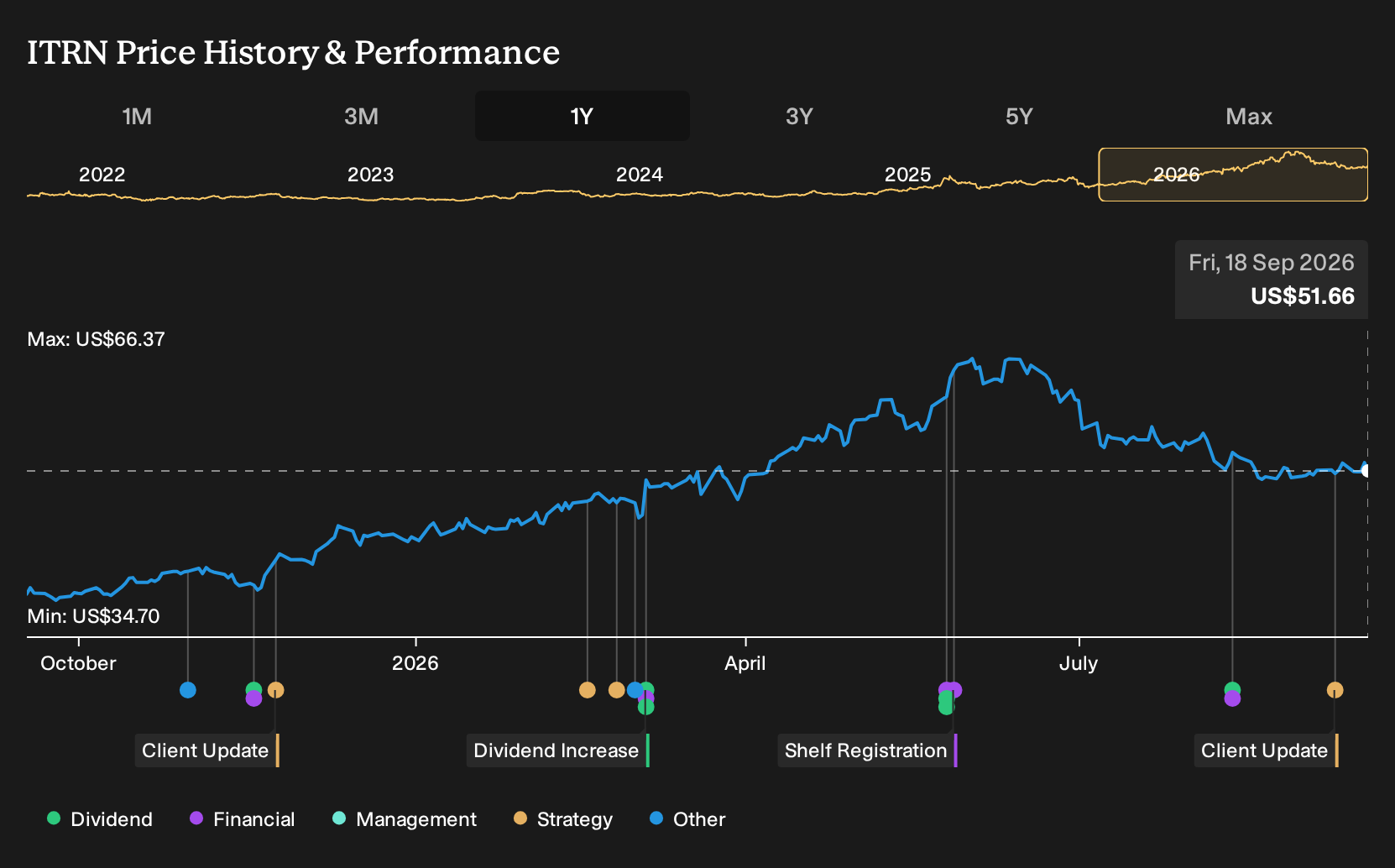Click blue Other dot beside Dividend Increase cluster
This screenshot has height=868, width=1395.
[635, 690]
